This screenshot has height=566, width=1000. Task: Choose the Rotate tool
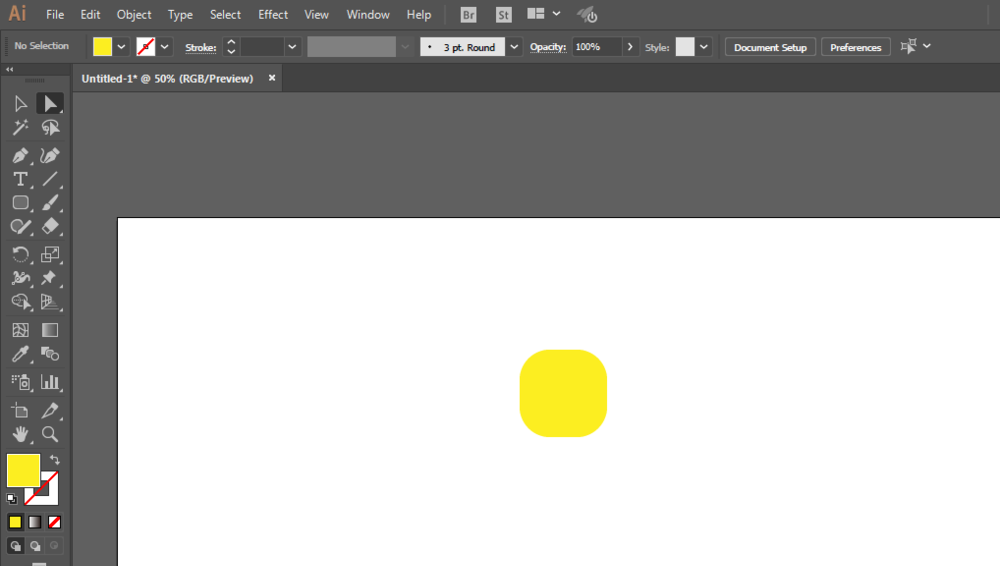(20, 254)
